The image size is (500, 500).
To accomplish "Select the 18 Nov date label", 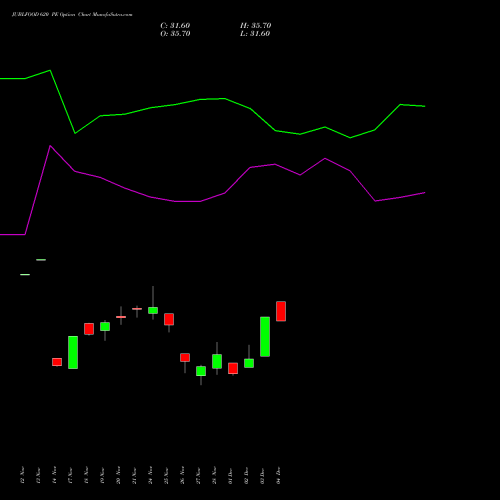I will (86, 475).
